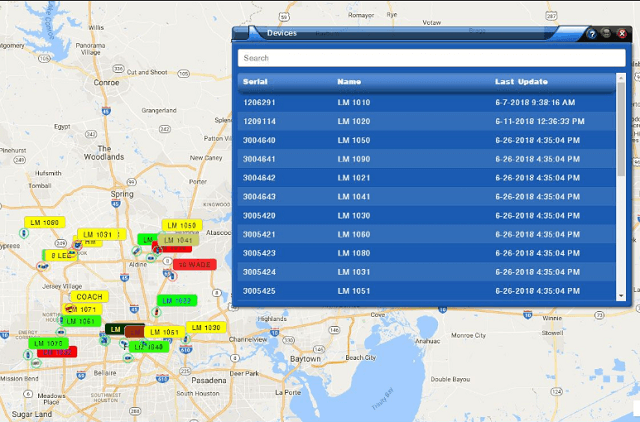Click the LM 1070 green map label
The width and height of the screenshot is (640, 422).
tap(49, 343)
